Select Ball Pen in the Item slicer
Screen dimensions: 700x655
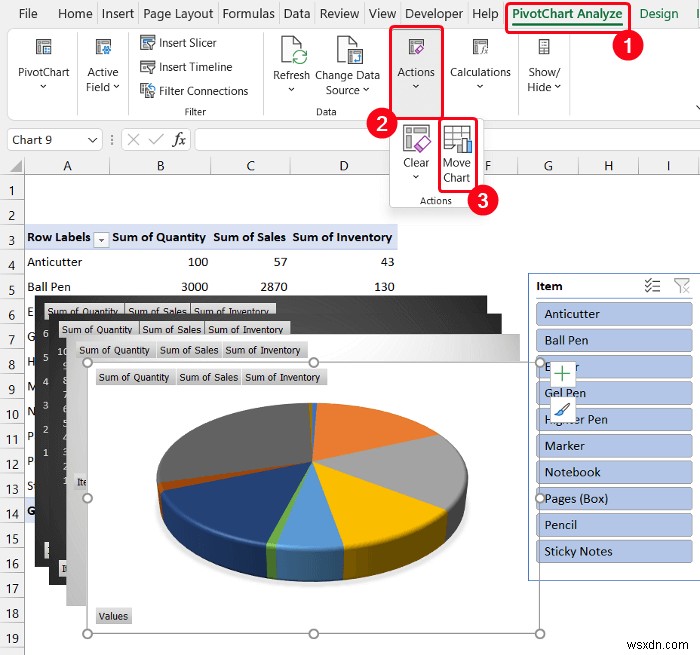tap(614, 340)
